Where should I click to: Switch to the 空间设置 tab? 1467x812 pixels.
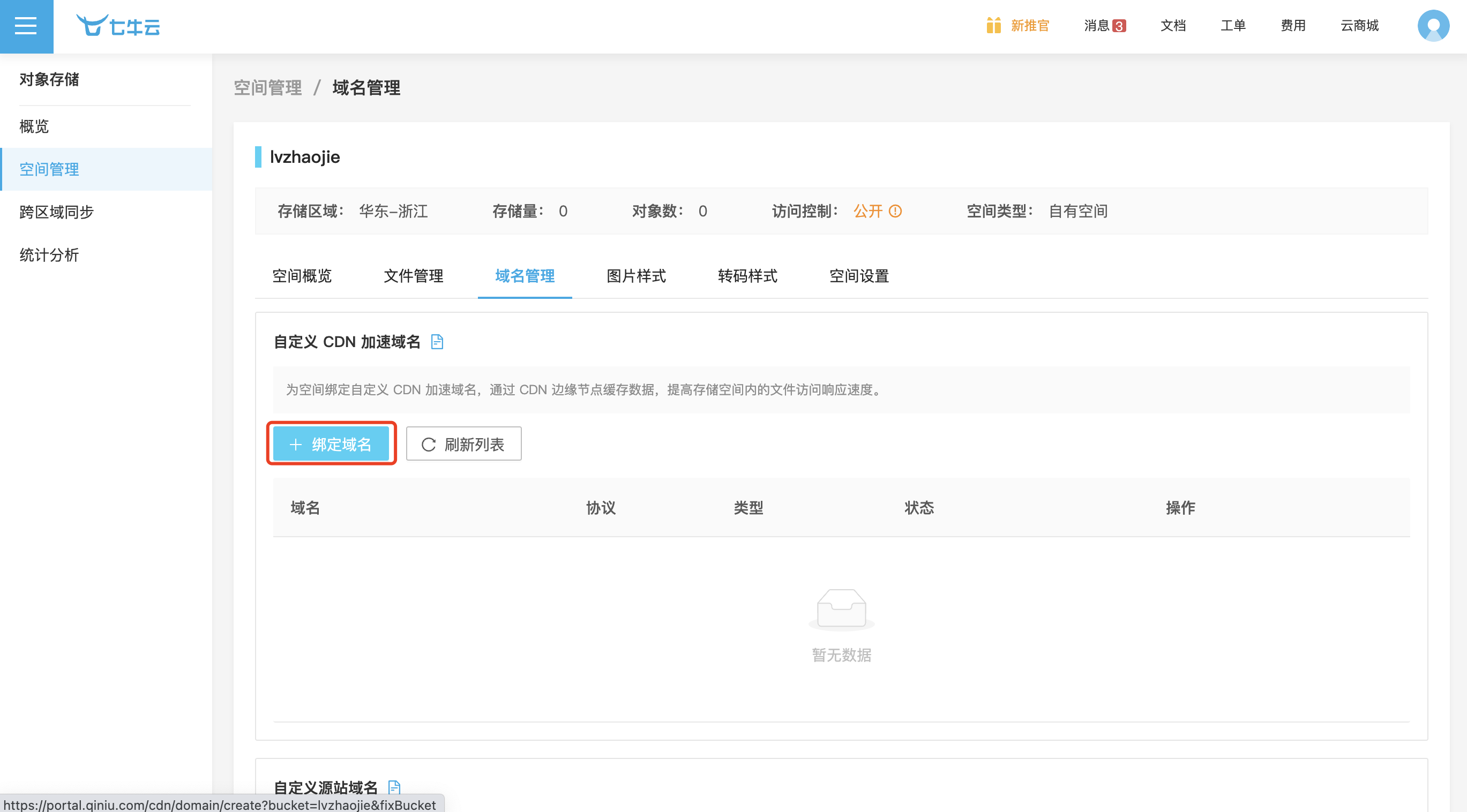click(x=859, y=276)
